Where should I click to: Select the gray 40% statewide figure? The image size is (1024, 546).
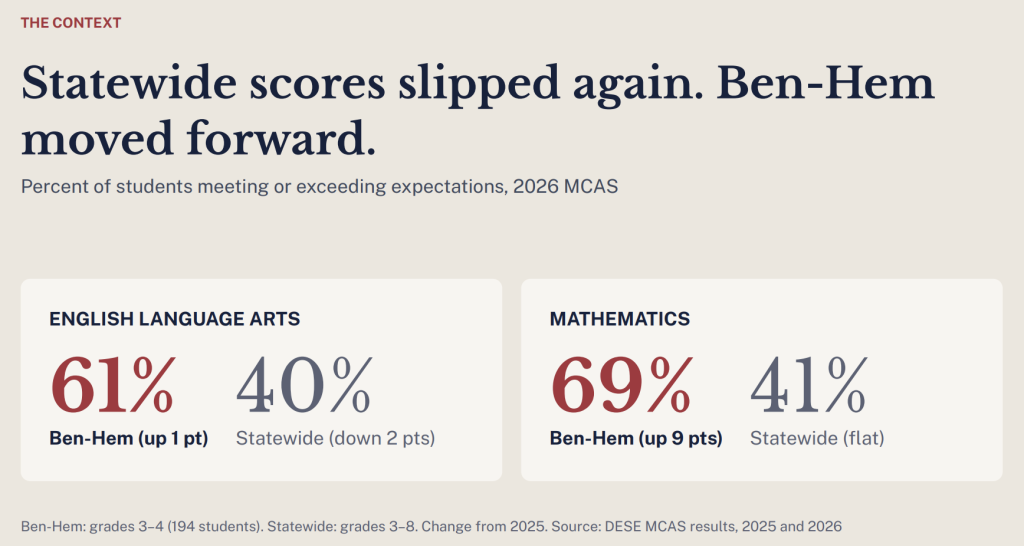point(304,386)
